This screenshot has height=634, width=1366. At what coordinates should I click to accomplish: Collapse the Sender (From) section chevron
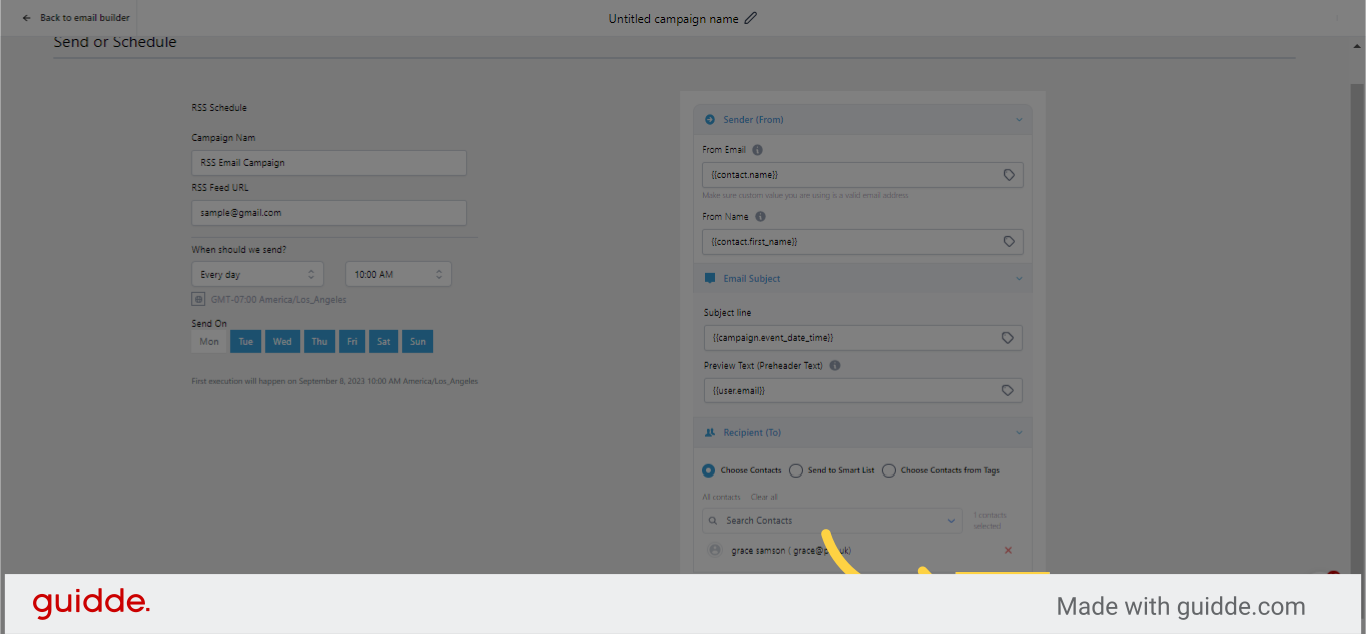(x=1019, y=119)
